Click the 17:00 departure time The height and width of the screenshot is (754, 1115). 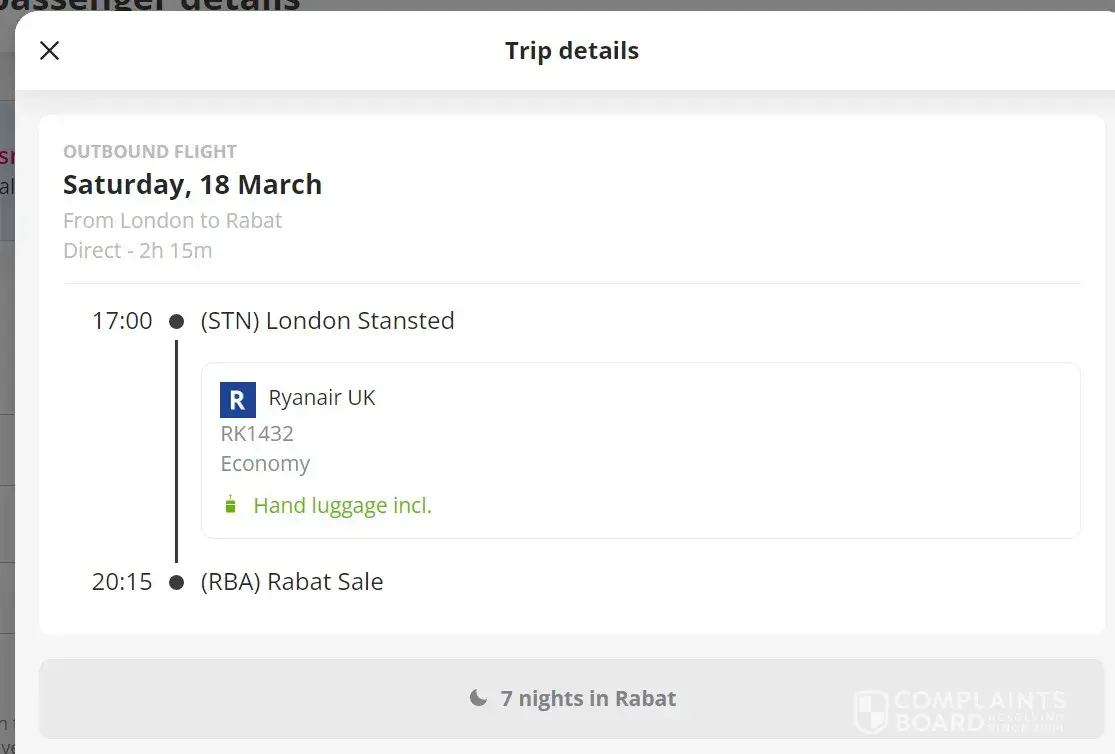click(122, 321)
